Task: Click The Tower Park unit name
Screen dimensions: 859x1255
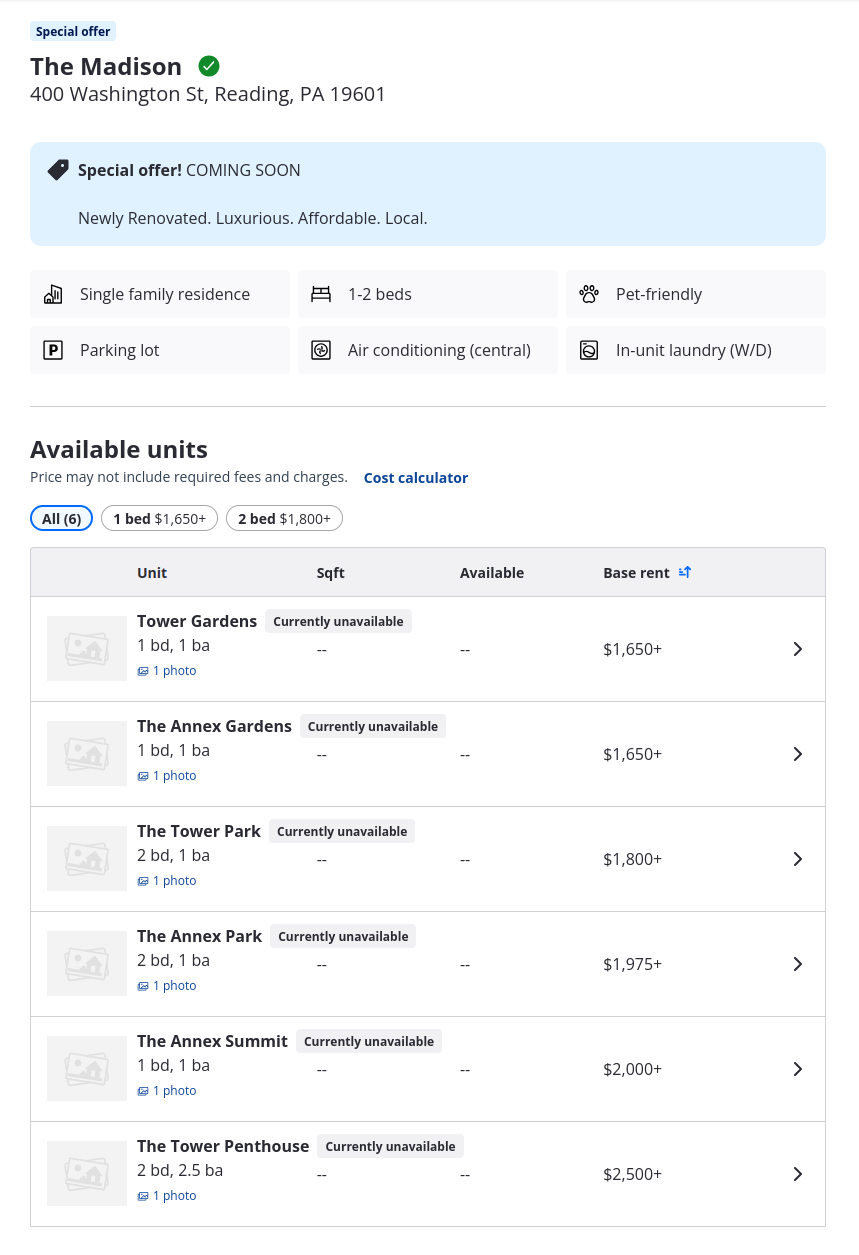Action: [x=199, y=831]
